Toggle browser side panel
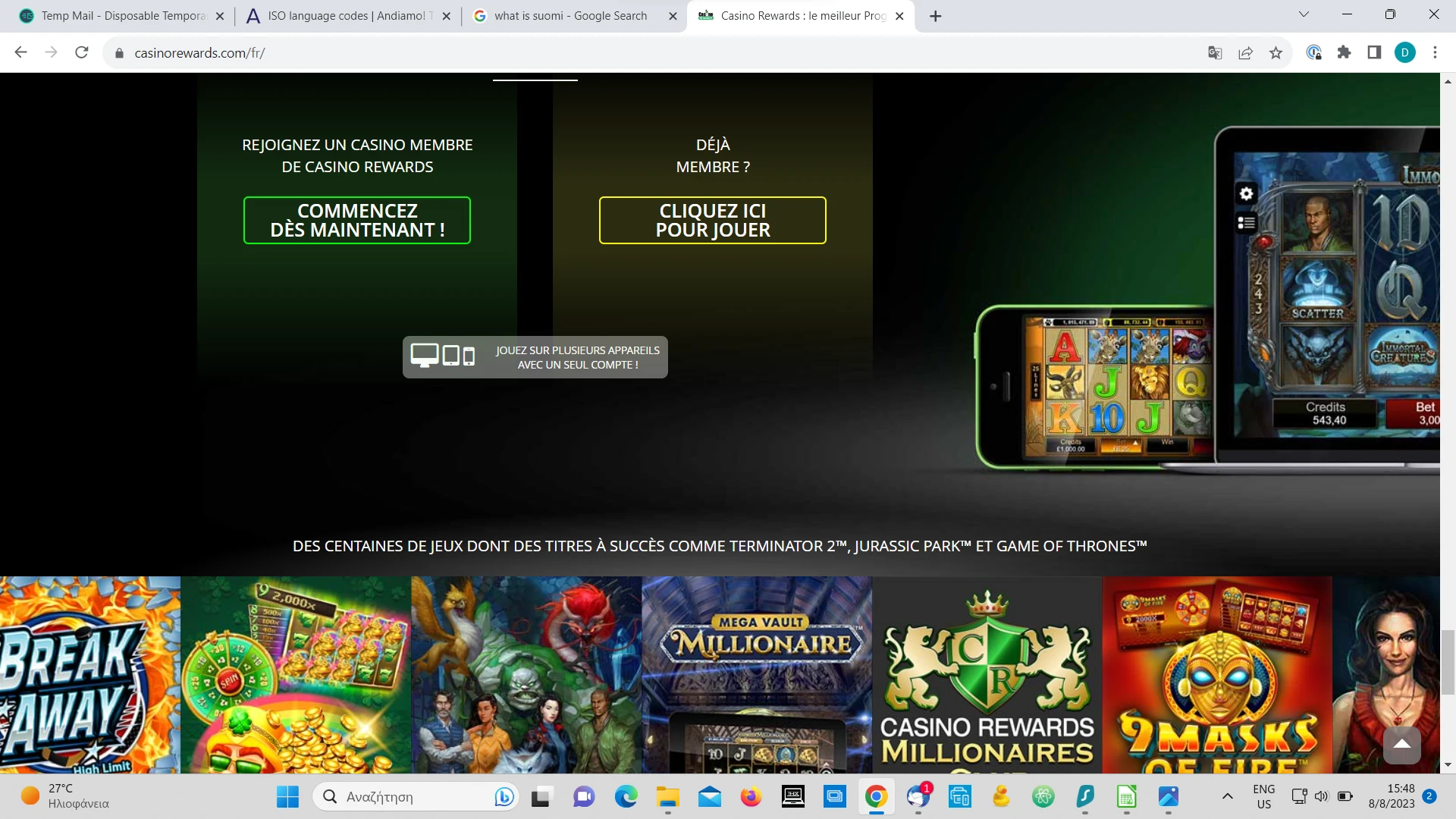1456x819 pixels. tap(1374, 52)
